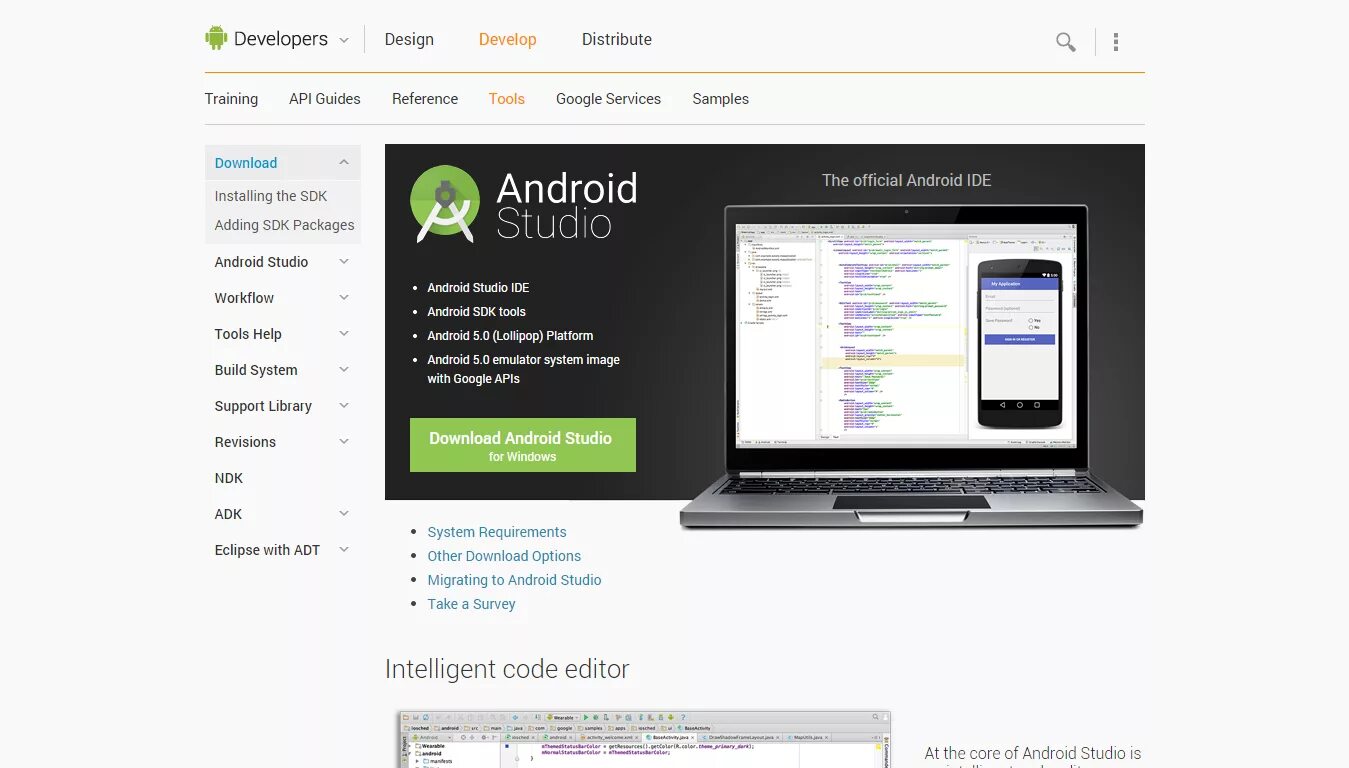Go to the Design section
This screenshot has height=768, width=1349.
pos(409,39)
